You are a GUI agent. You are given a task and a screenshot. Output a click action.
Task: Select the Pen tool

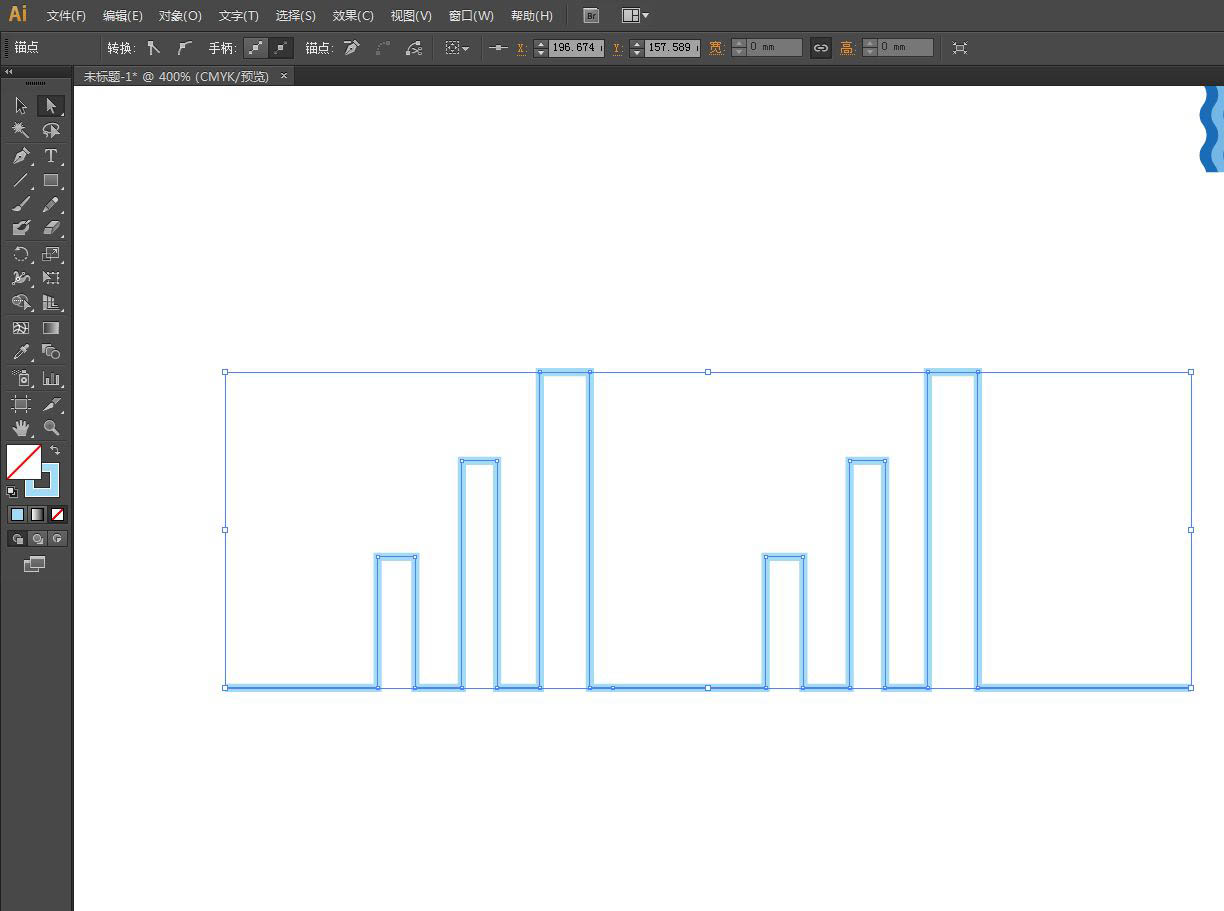[21, 156]
